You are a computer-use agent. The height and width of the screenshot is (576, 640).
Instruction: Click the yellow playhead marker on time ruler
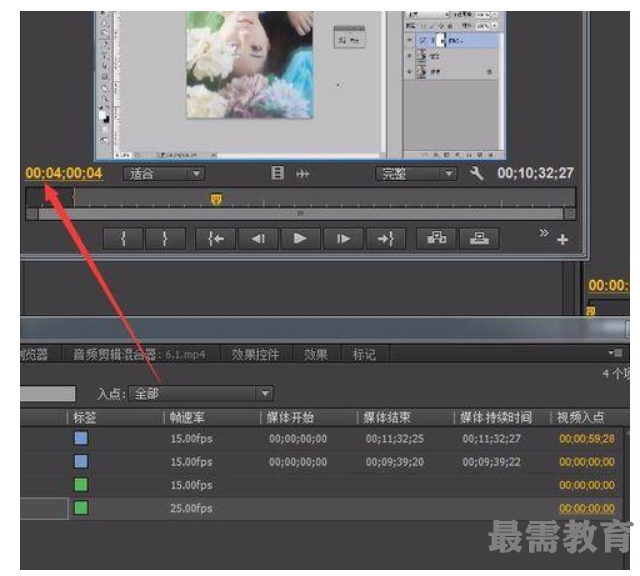pyautogui.click(x=216, y=199)
